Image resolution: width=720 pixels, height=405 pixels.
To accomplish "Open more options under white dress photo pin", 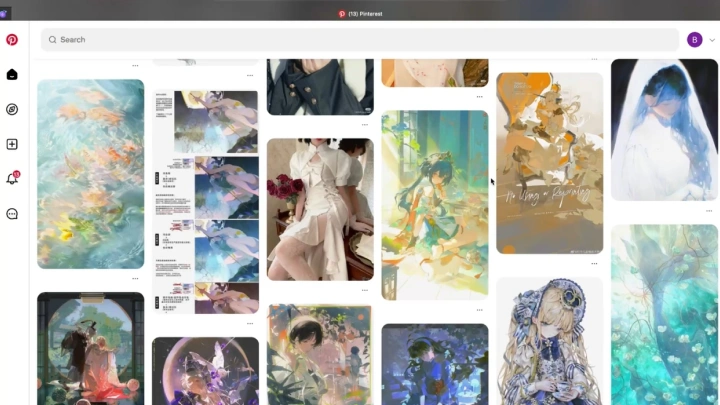I will coord(364,290).
